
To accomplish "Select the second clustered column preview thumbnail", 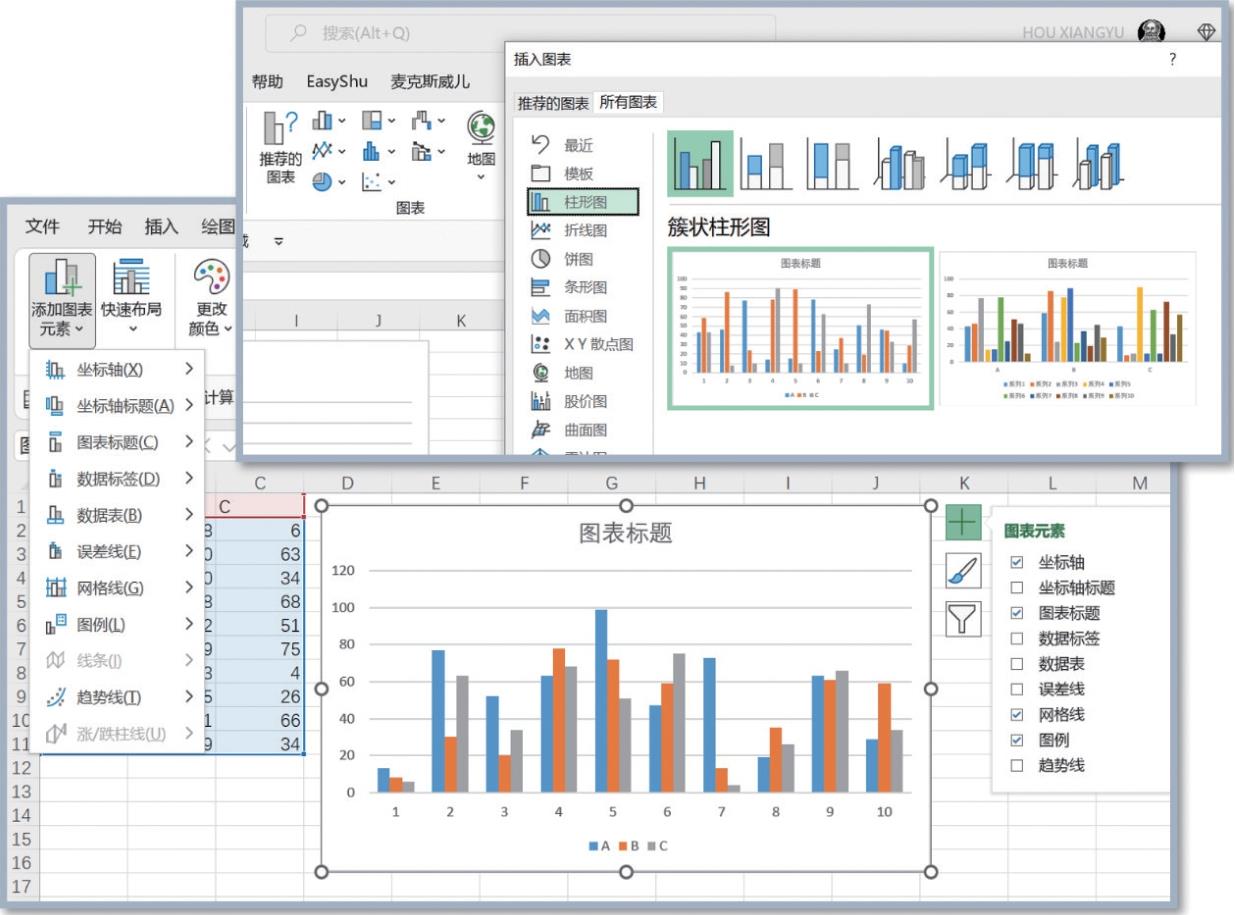I will 1067,329.
